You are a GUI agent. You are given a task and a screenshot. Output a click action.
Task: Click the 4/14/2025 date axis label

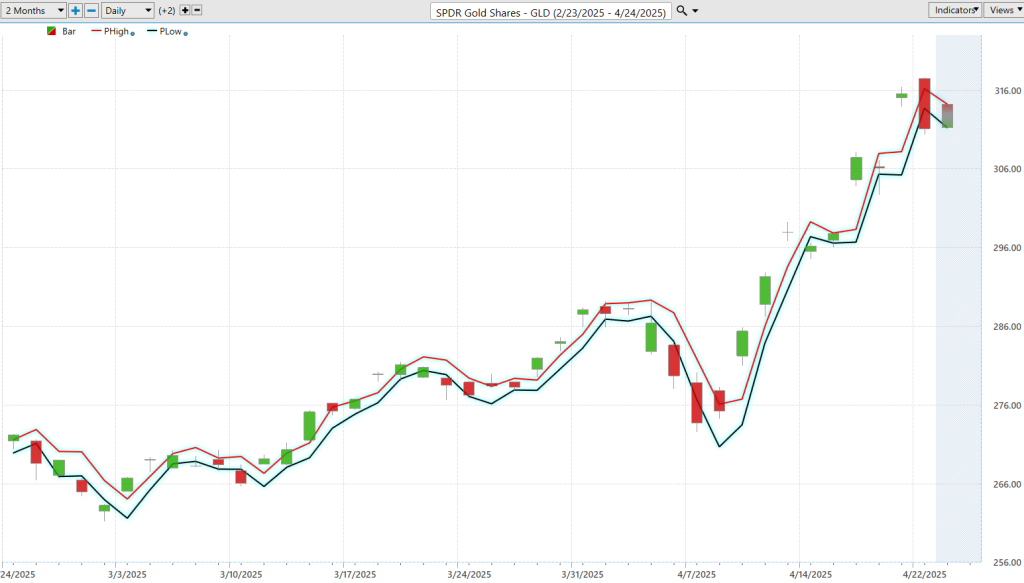point(810,575)
